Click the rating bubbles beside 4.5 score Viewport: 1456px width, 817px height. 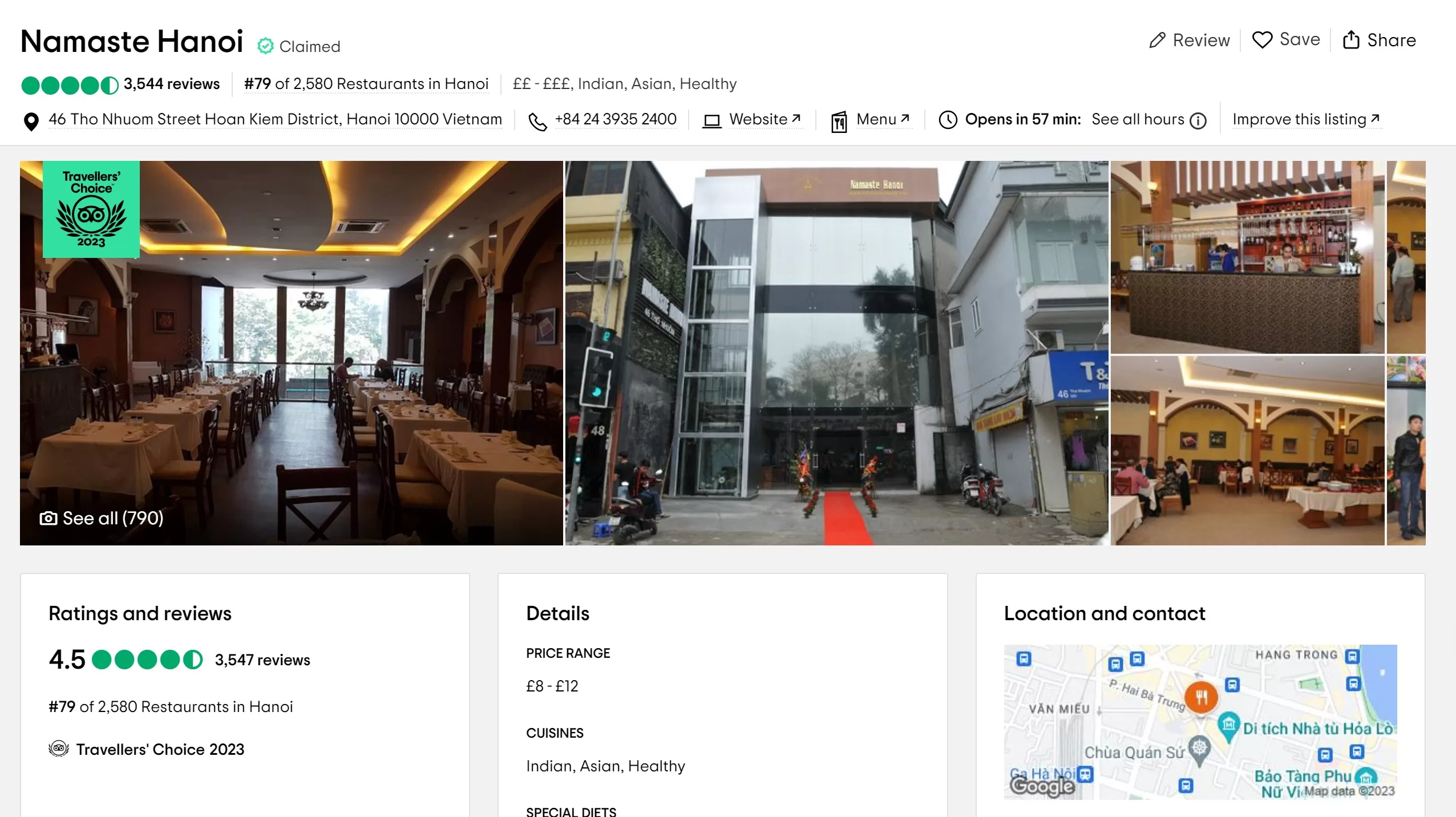[147, 660]
